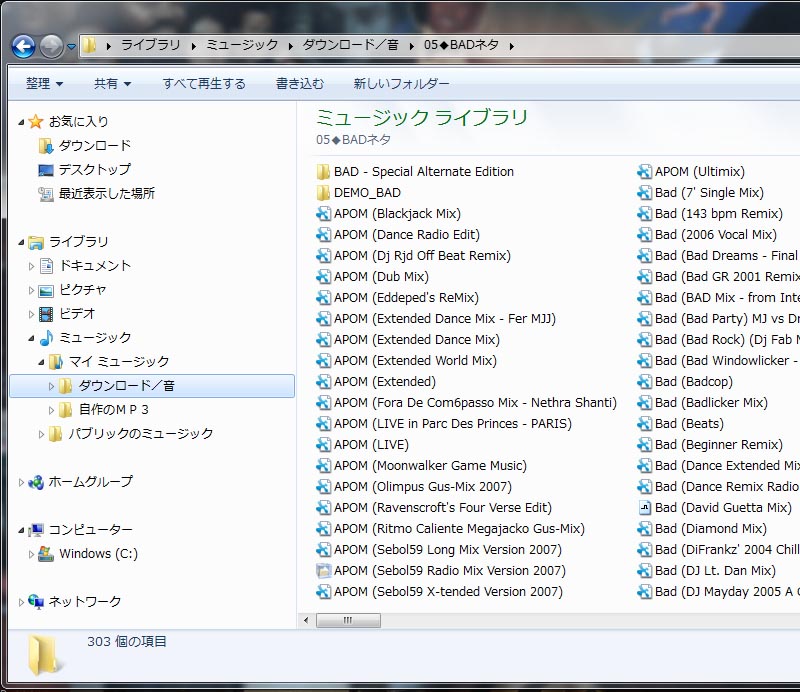Select file APOM (Dance Radio Edit)
Image resolution: width=800 pixels, height=692 pixels.
click(x=407, y=235)
